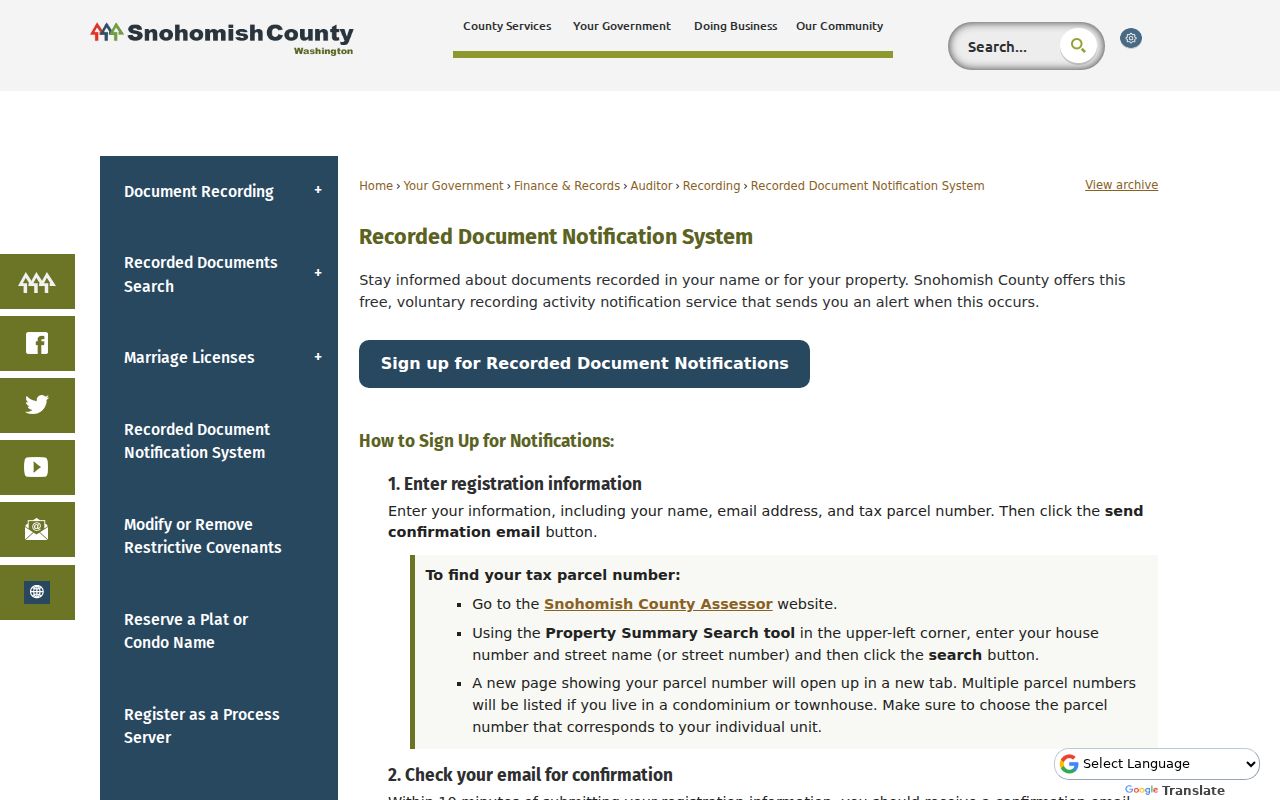Viewport: 1280px width, 800px height.
Task: Open the globe side icon
Action: tap(37, 592)
